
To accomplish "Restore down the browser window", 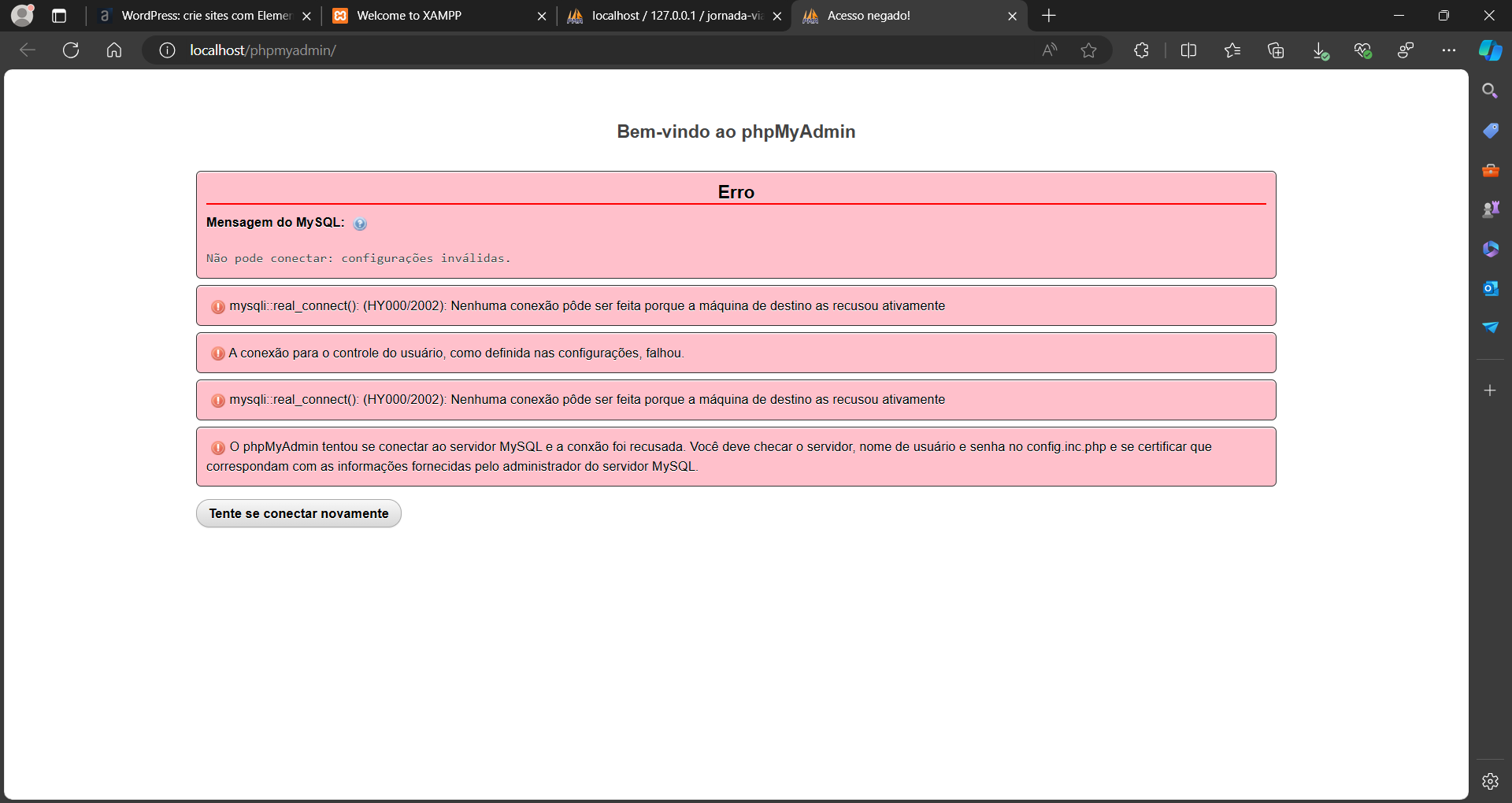I will click(x=1443, y=16).
